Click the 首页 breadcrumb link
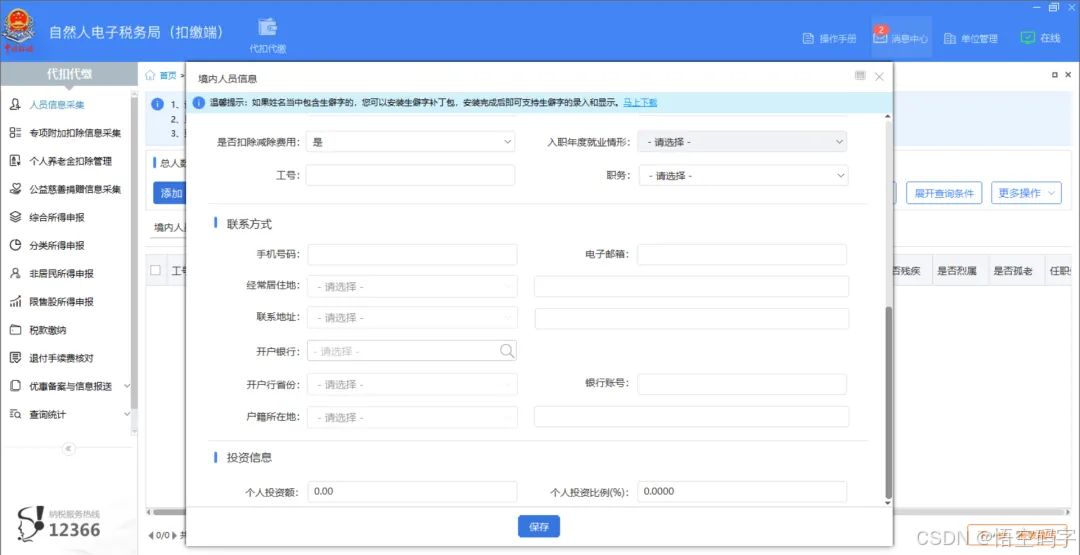1080x555 pixels. point(168,75)
